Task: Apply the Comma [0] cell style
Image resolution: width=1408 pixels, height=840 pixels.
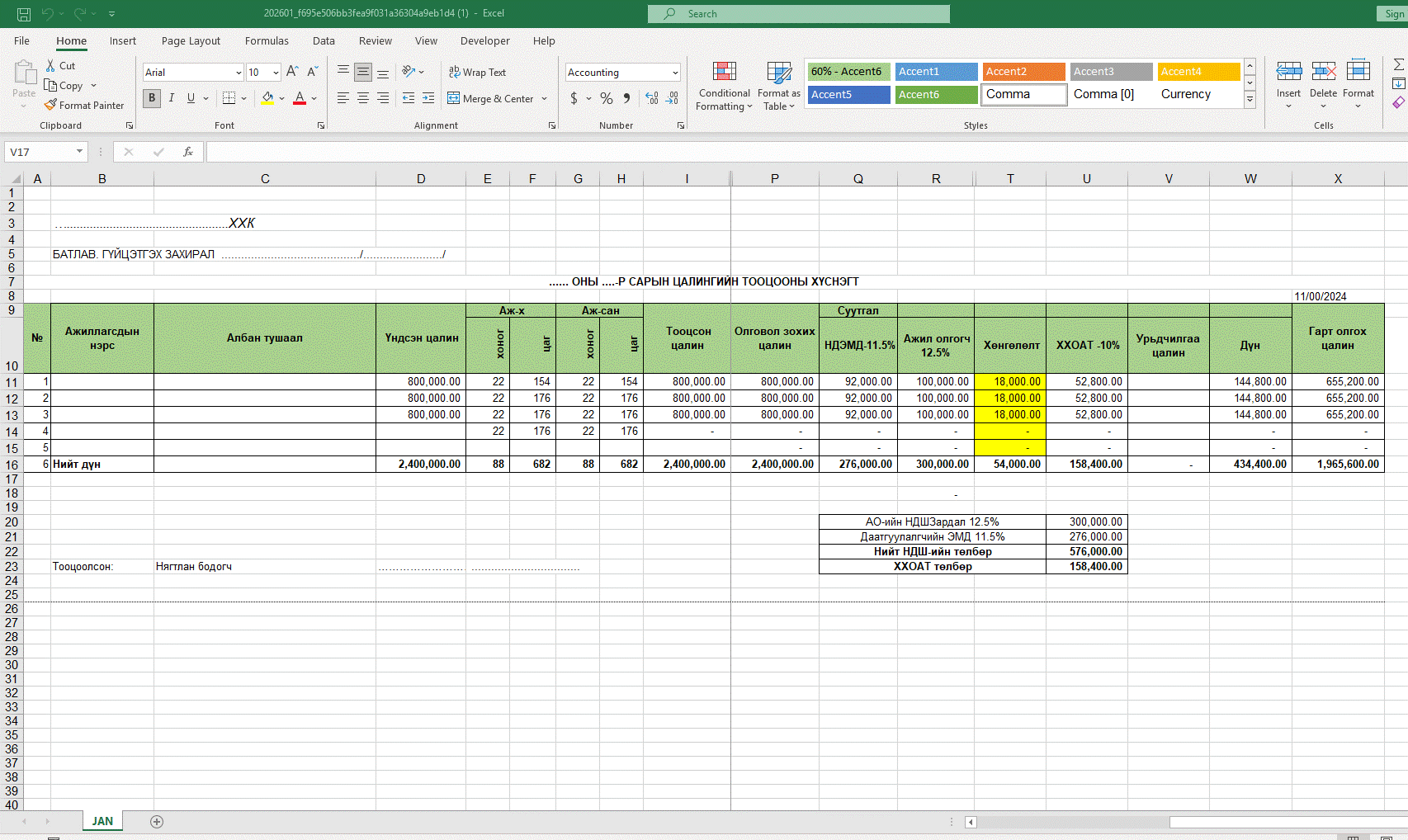Action: (x=1103, y=94)
